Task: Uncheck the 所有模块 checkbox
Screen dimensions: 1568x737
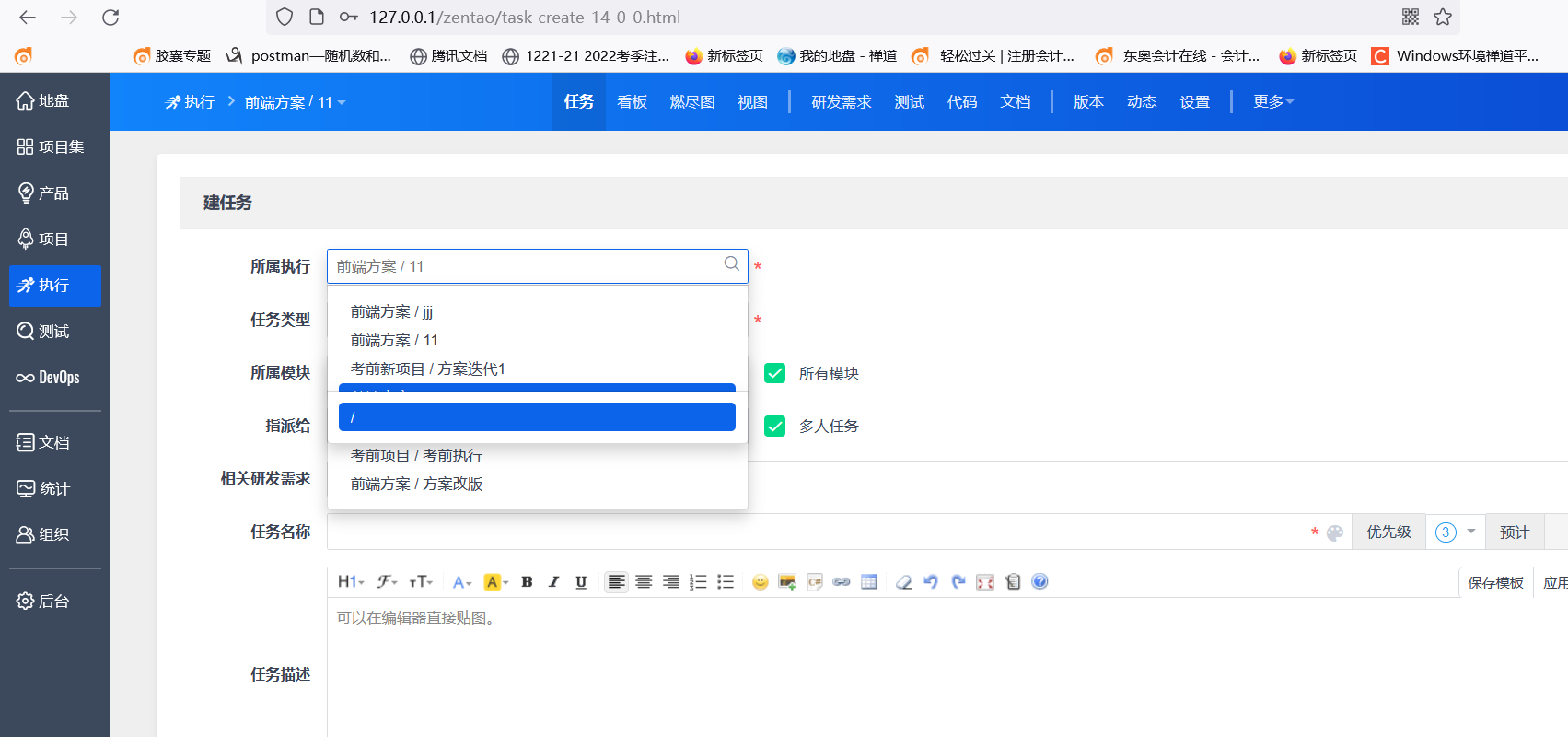Action: 775,373
